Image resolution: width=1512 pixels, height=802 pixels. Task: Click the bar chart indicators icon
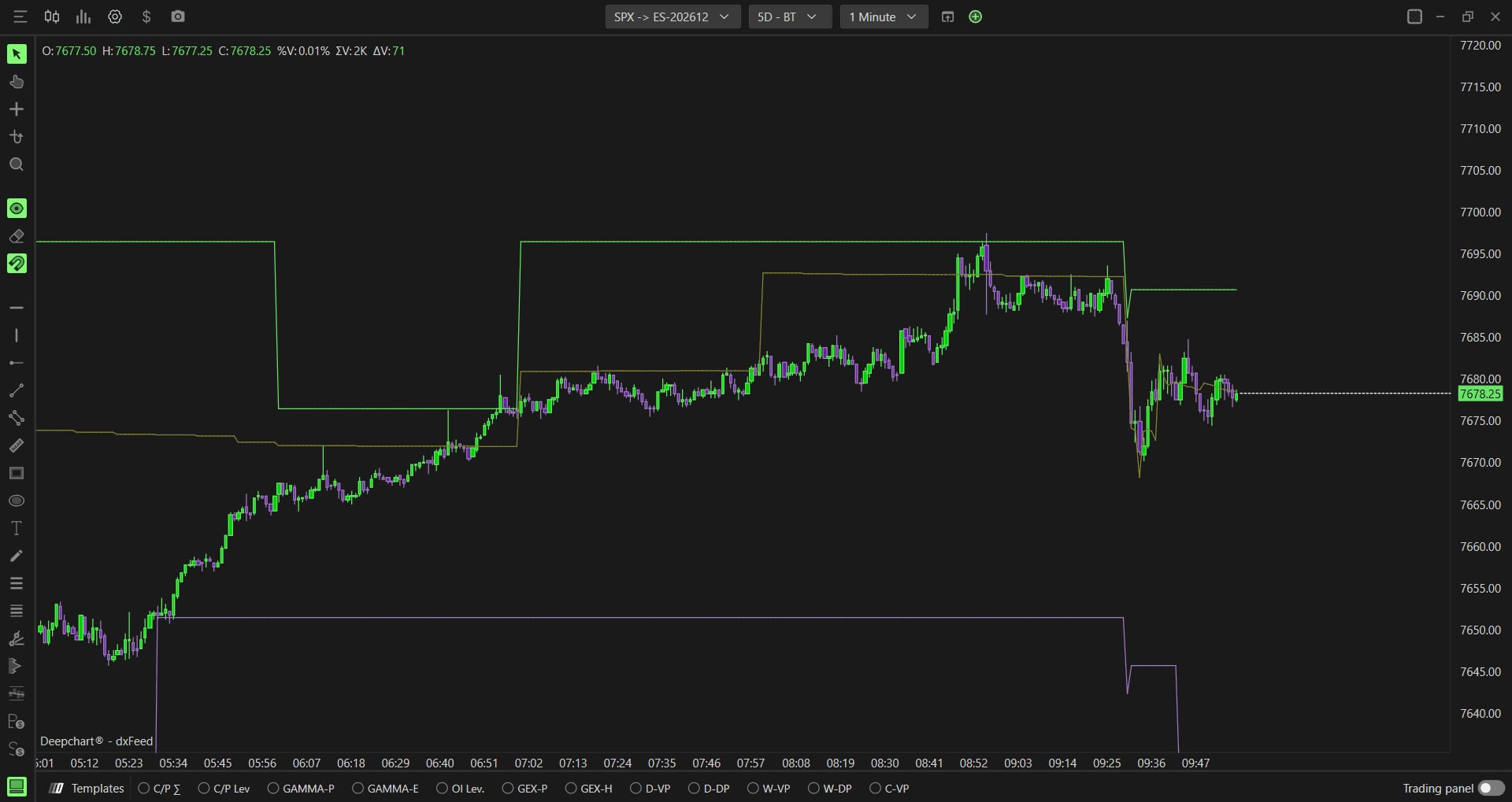pyautogui.click(x=83, y=17)
